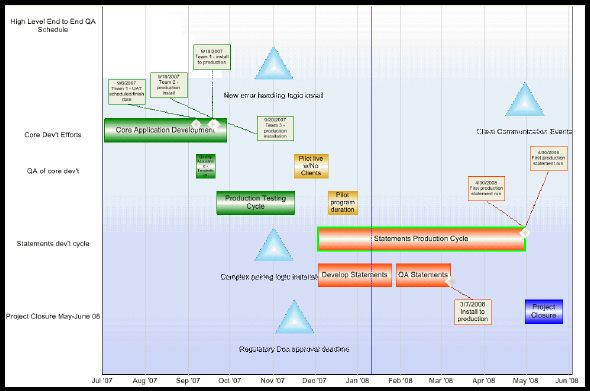
Task: Click the Aug '07 axis label
Action: coord(144,380)
